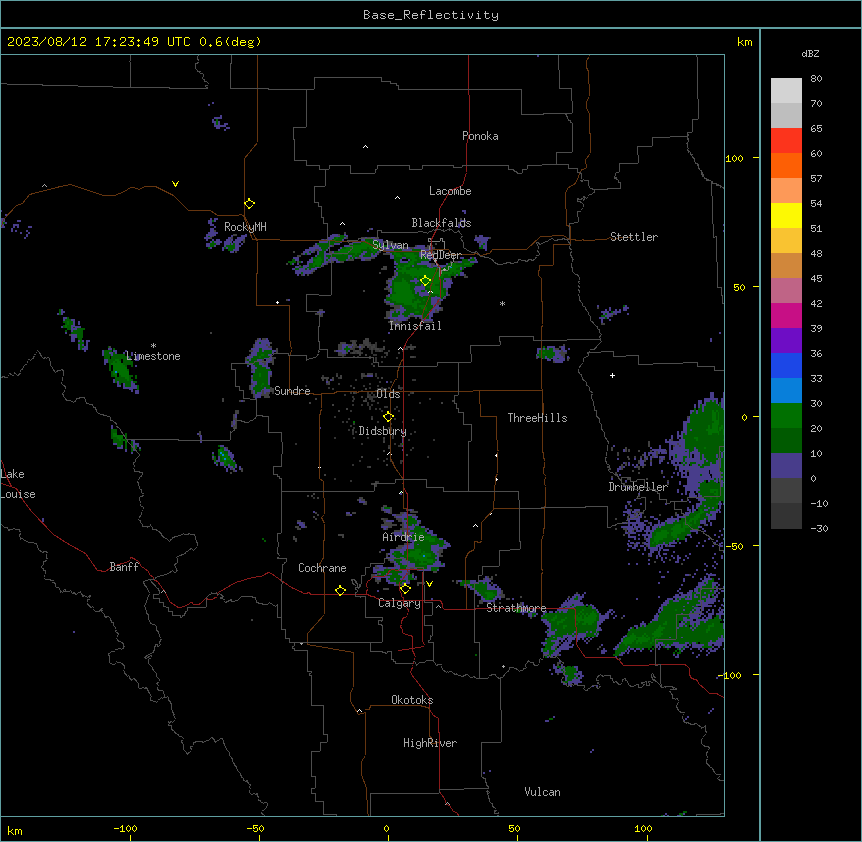The width and height of the screenshot is (862, 842).
Task: Select the dark green 10-20 dBZ legend swatch
Action: click(x=786, y=441)
